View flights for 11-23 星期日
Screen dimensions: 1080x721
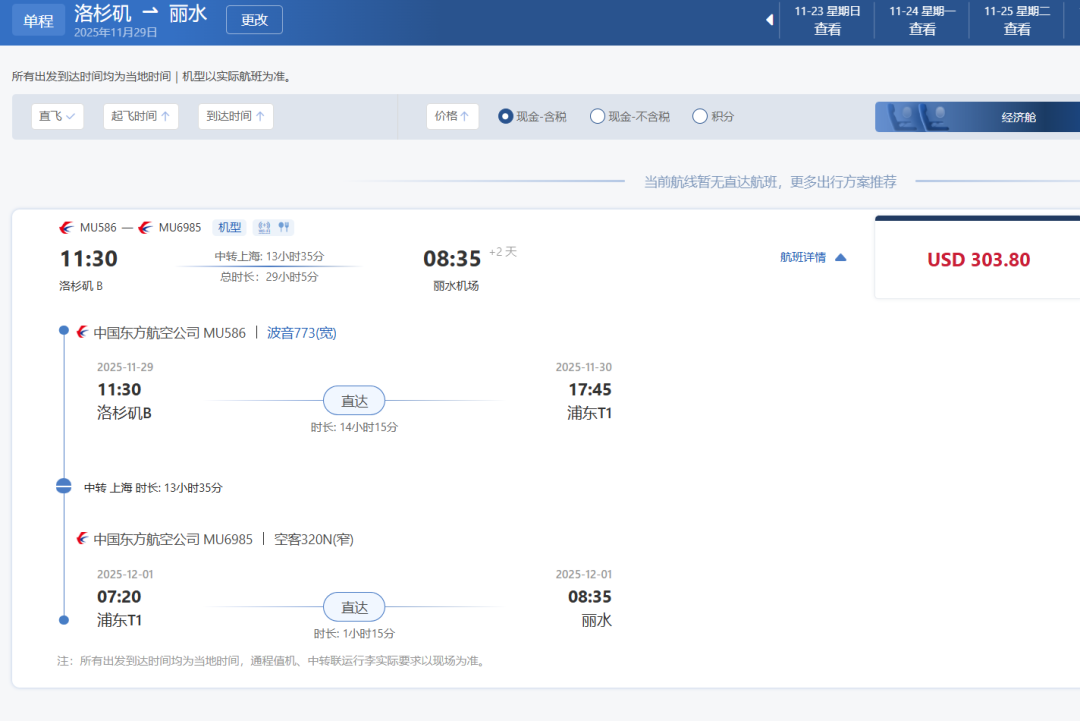(827, 20)
